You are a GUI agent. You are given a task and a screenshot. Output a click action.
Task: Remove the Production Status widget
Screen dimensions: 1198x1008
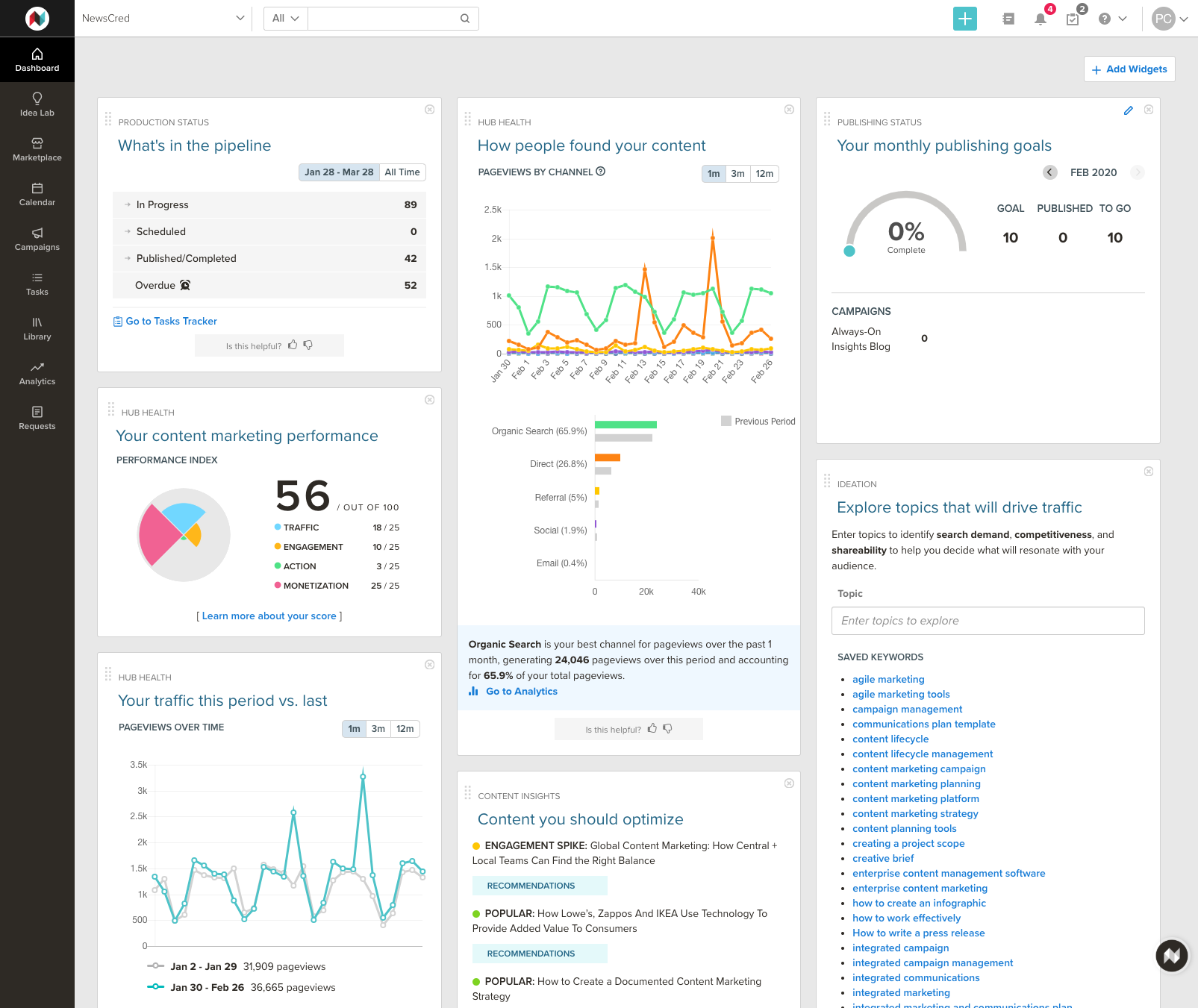pos(430,110)
